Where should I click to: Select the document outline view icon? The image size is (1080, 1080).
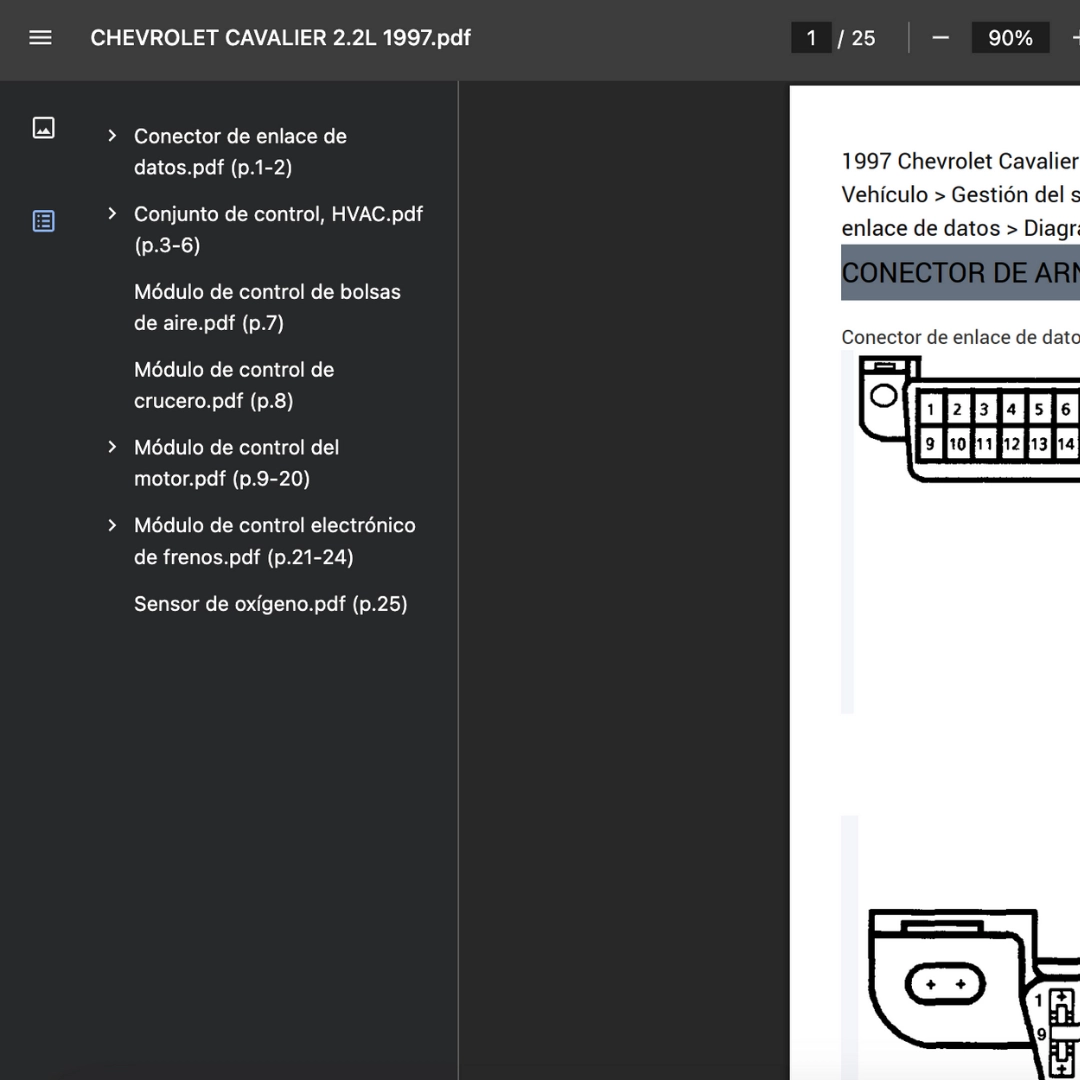(43, 221)
